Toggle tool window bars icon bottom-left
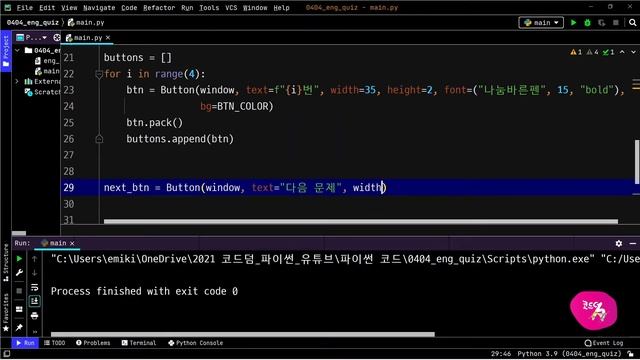640x360 pixels. (6, 354)
